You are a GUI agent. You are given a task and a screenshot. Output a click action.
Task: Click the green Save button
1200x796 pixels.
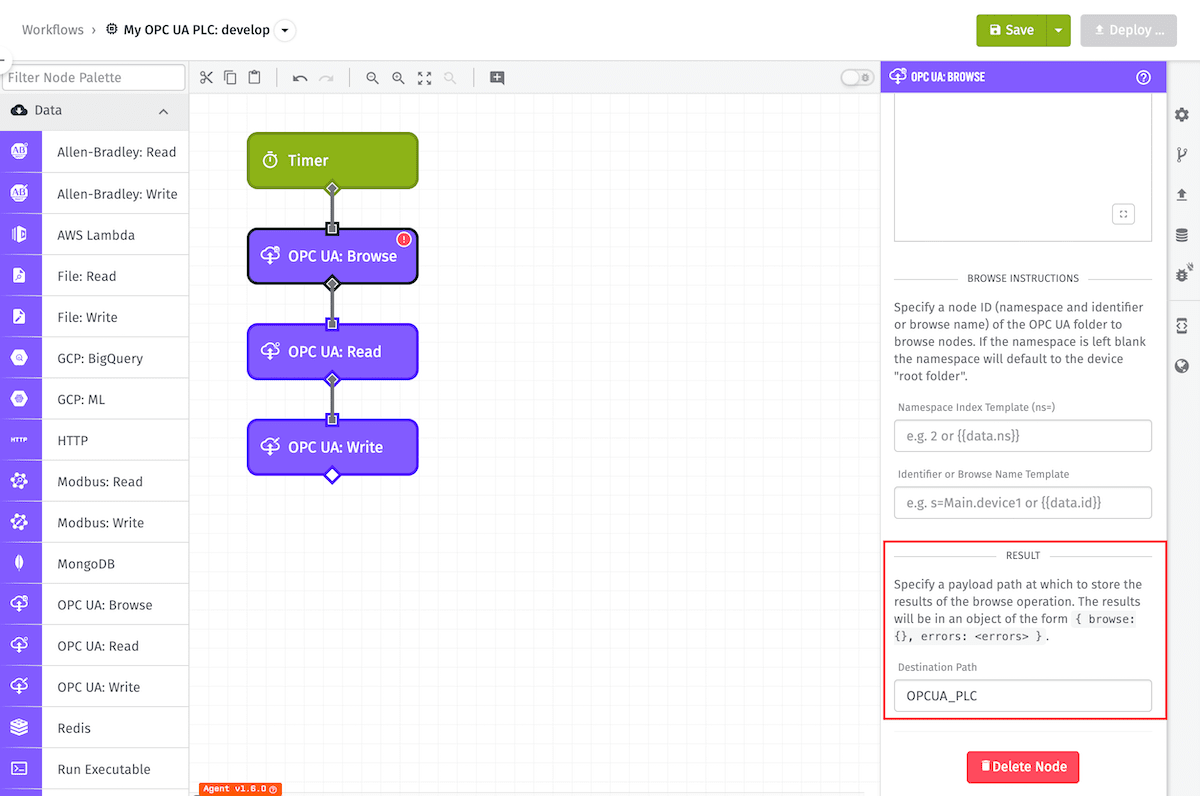pyautogui.click(x=1012, y=30)
